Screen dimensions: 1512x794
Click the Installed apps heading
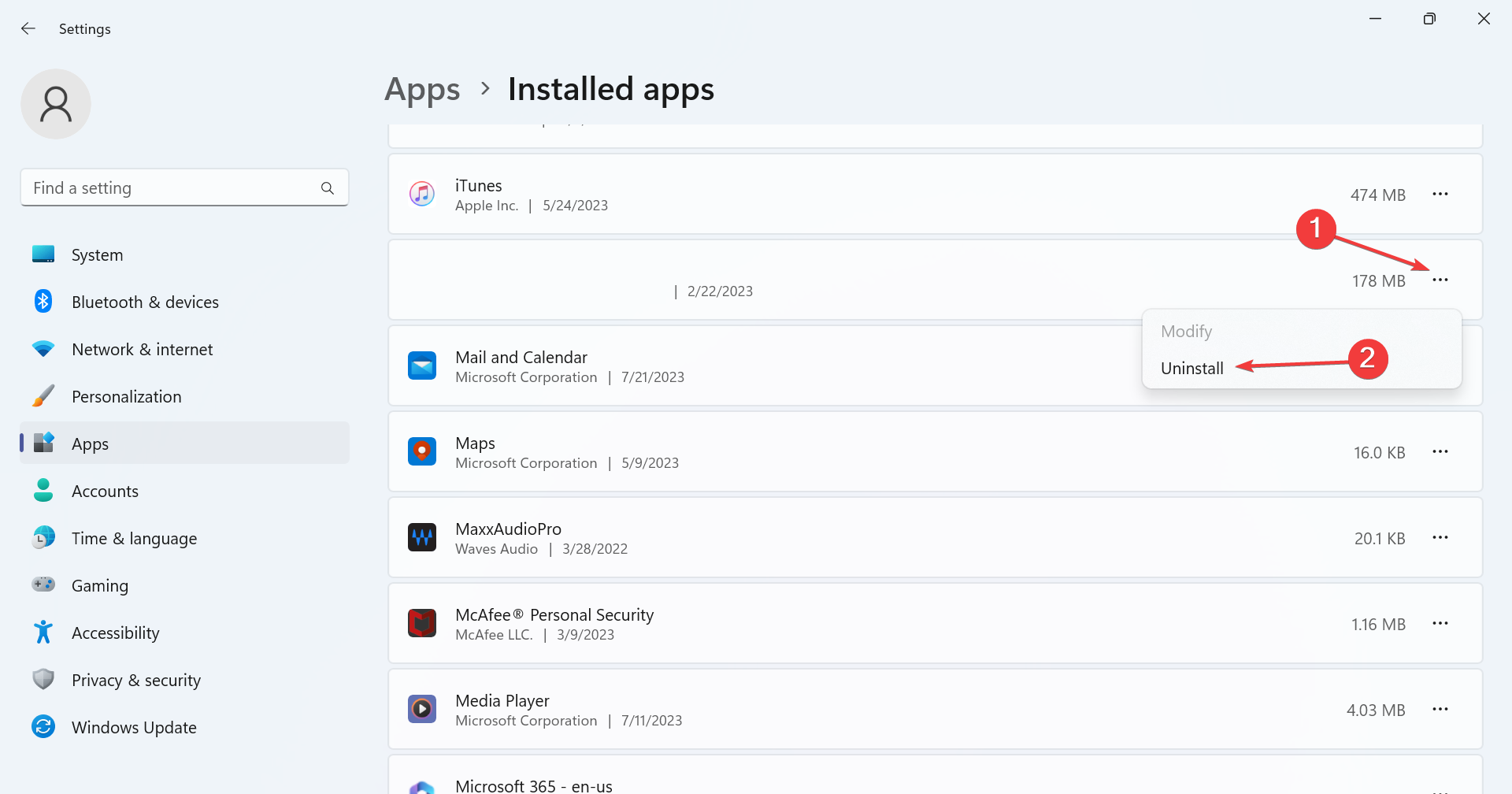click(x=611, y=89)
